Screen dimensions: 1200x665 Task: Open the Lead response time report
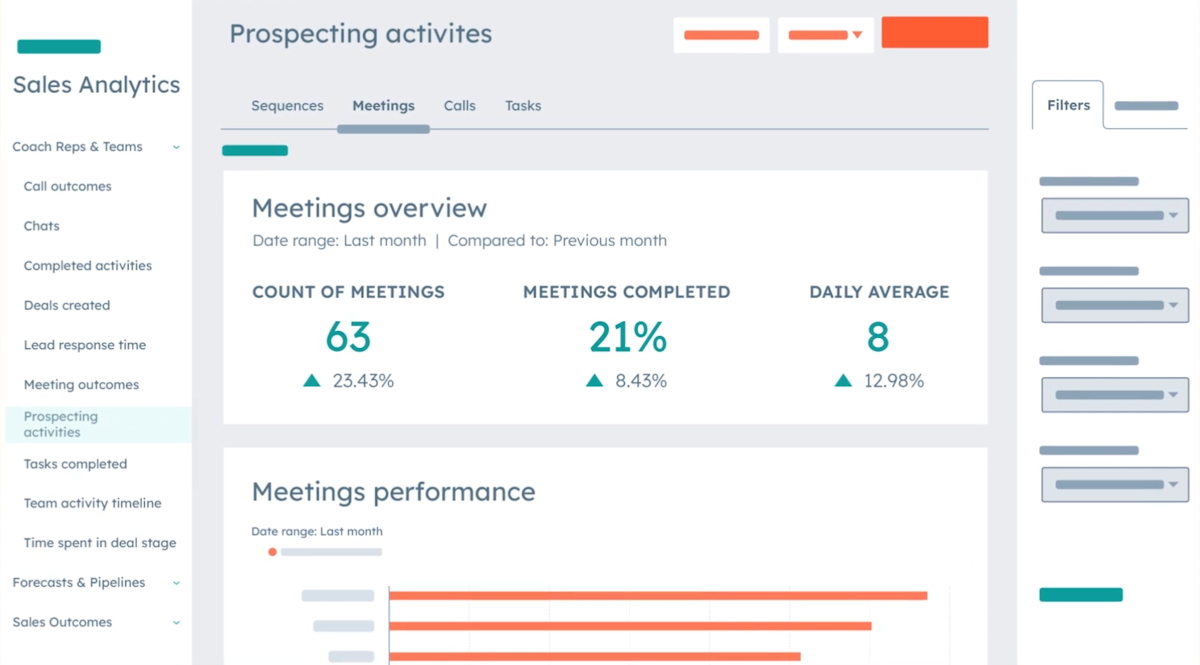coord(85,344)
